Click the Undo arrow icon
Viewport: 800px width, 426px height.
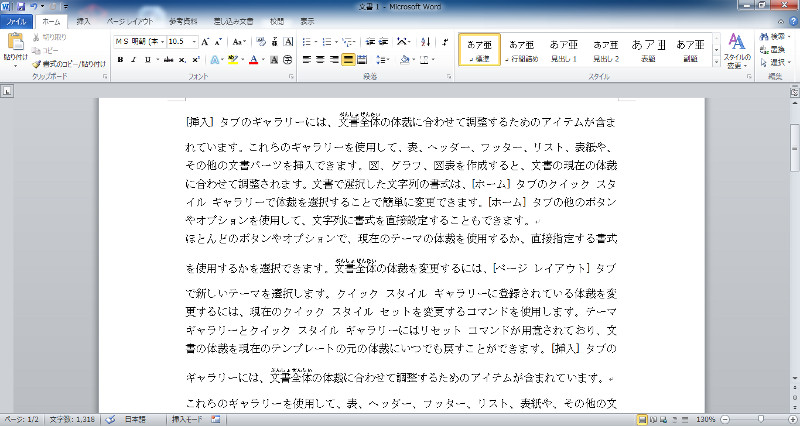click(x=34, y=7)
